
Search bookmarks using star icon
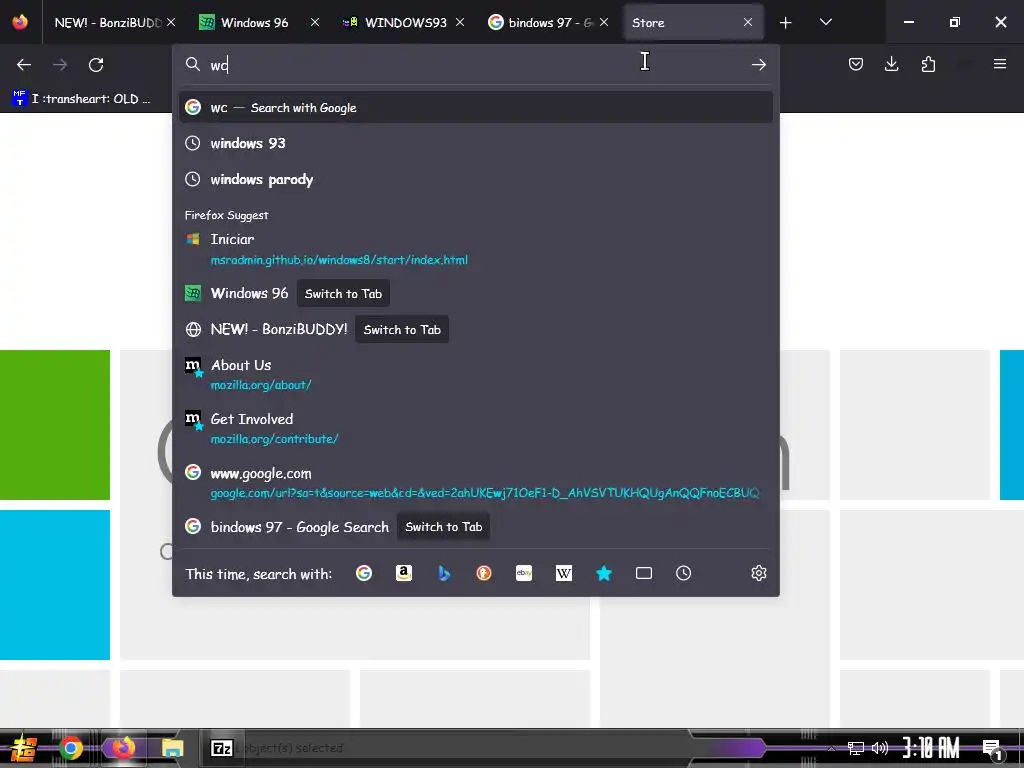coord(603,573)
